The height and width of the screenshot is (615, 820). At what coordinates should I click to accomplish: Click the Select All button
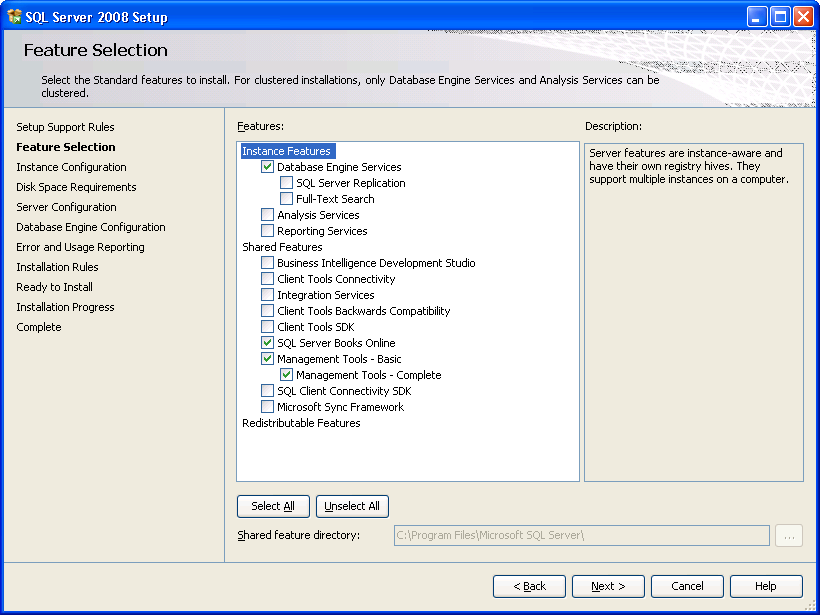tap(273, 506)
